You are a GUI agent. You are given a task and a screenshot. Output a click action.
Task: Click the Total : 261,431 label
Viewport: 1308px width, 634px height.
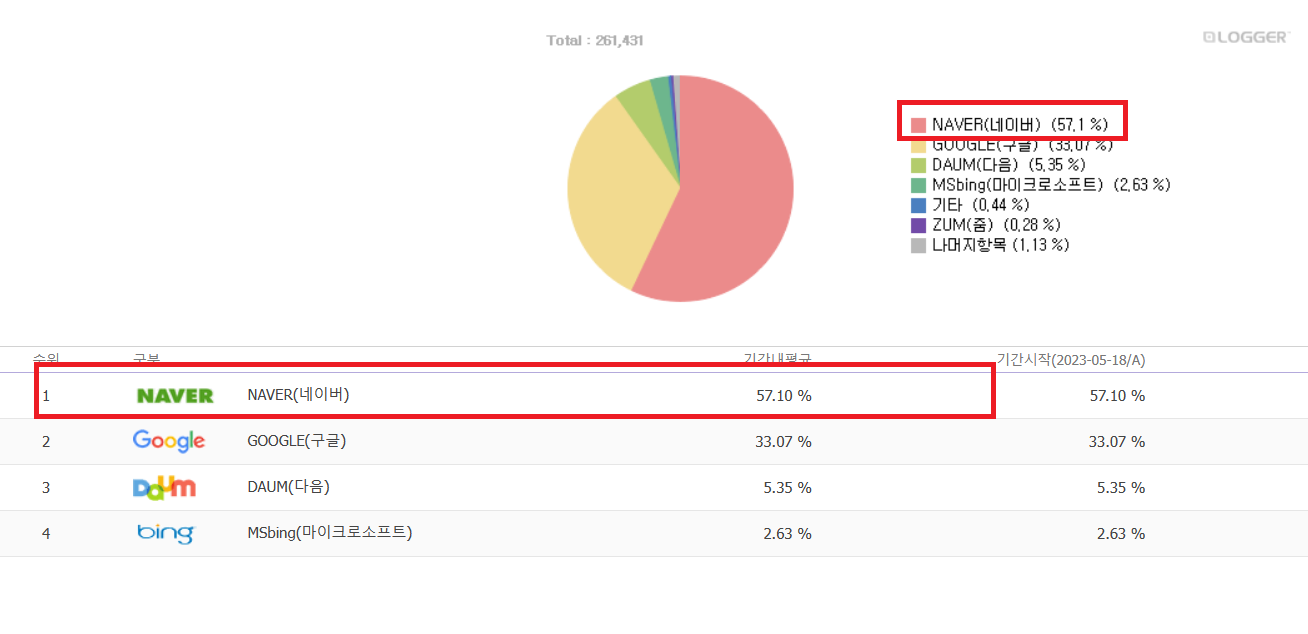pyautogui.click(x=595, y=41)
